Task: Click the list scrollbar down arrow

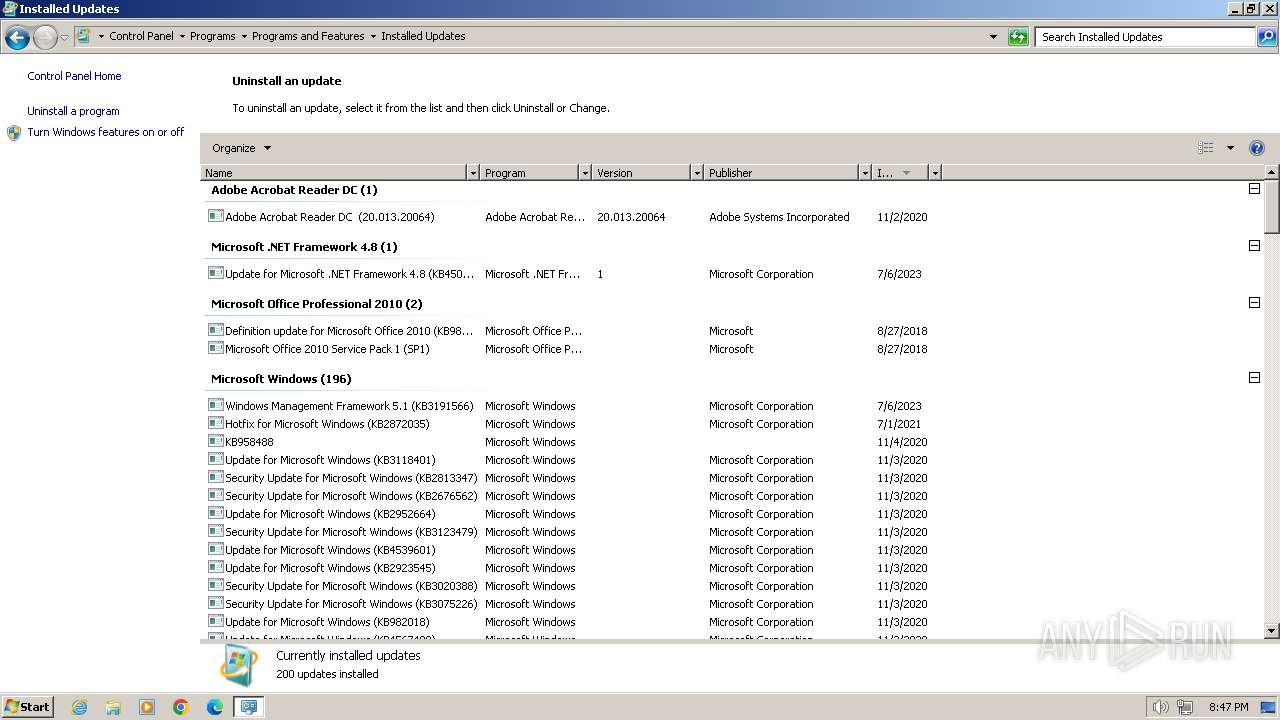Action: coord(1272,631)
